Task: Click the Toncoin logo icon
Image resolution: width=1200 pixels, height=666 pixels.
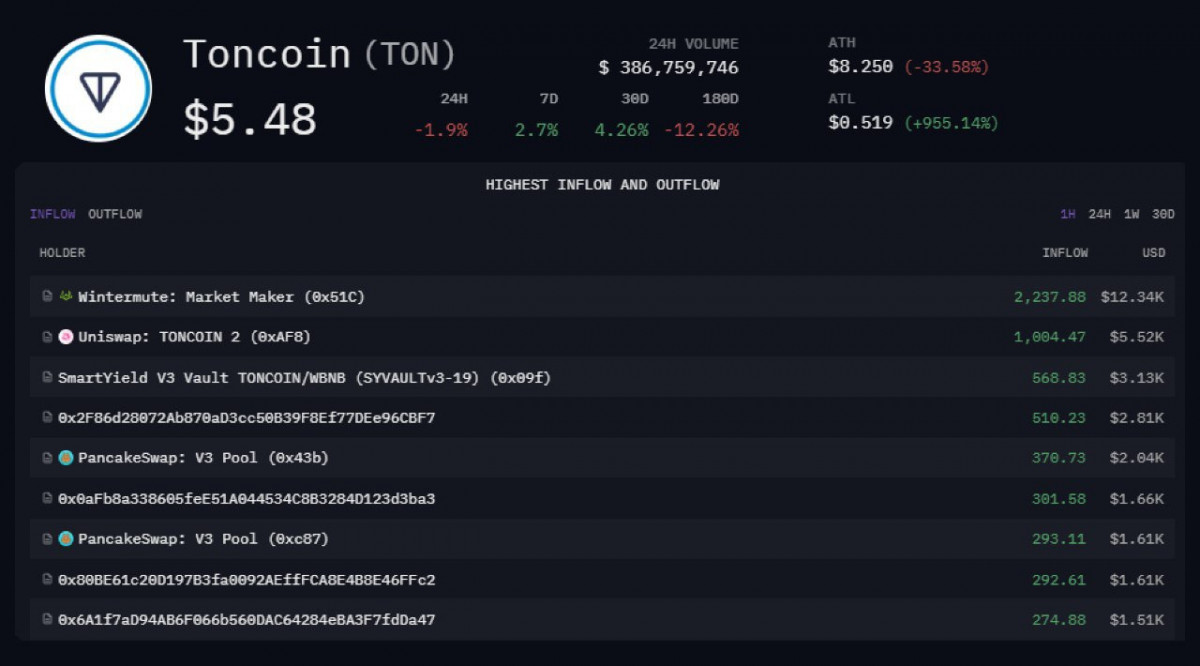Action: click(x=98, y=88)
